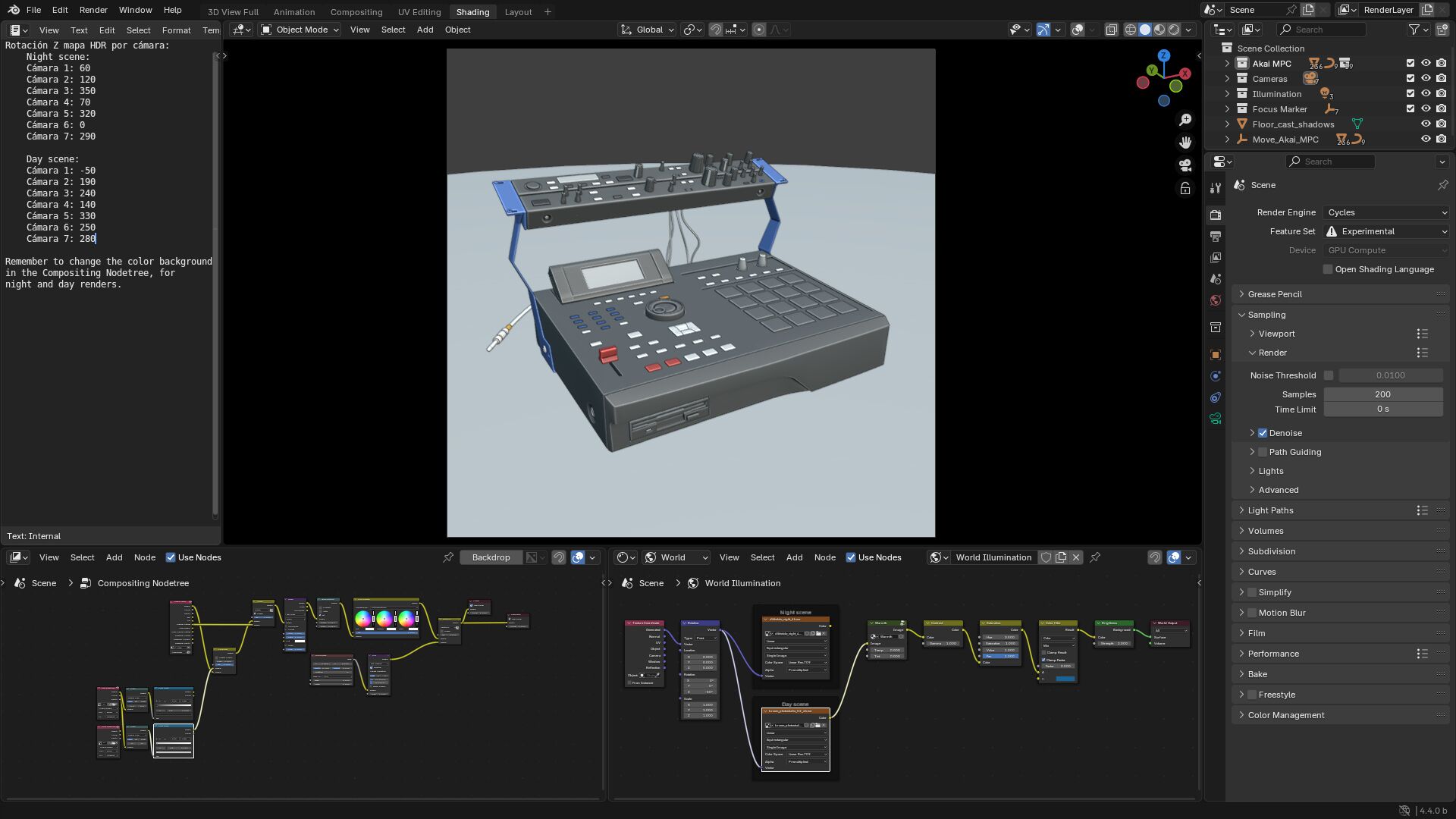Click the new collection icon in outliner
Screen dimensions: 1456x819
point(1442,30)
